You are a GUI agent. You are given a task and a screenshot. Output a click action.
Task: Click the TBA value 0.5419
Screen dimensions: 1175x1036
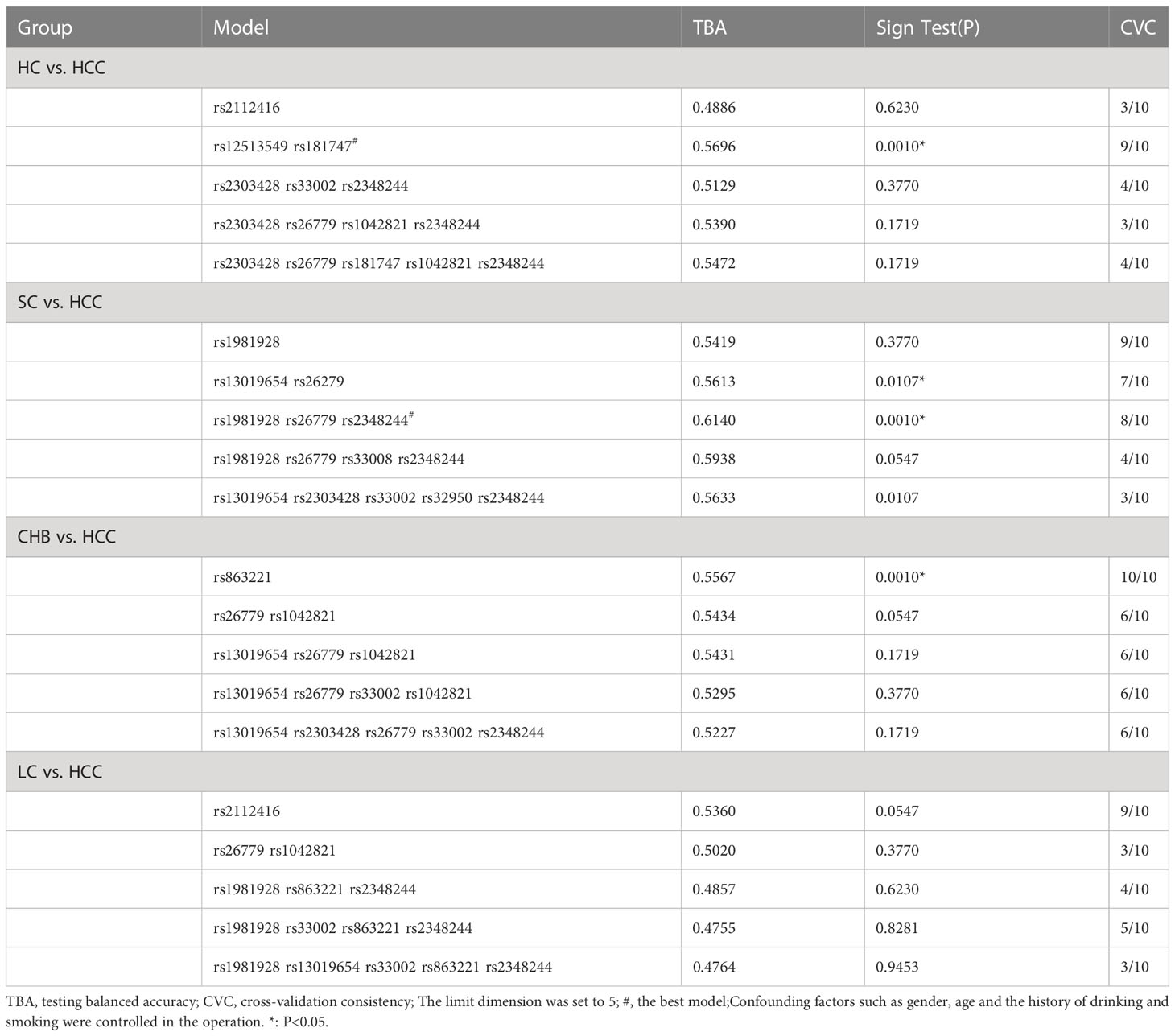(714, 342)
